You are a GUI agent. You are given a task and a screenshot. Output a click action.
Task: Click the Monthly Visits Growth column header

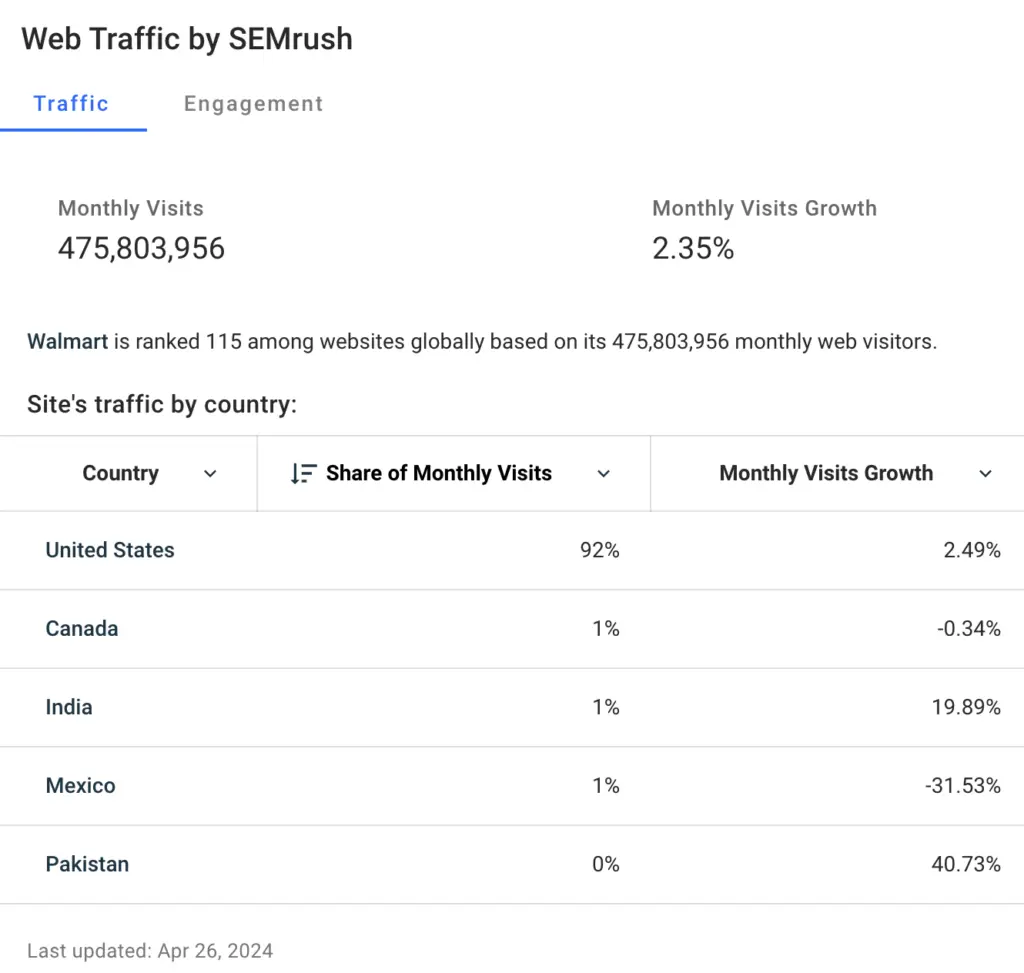coord(826,473)
